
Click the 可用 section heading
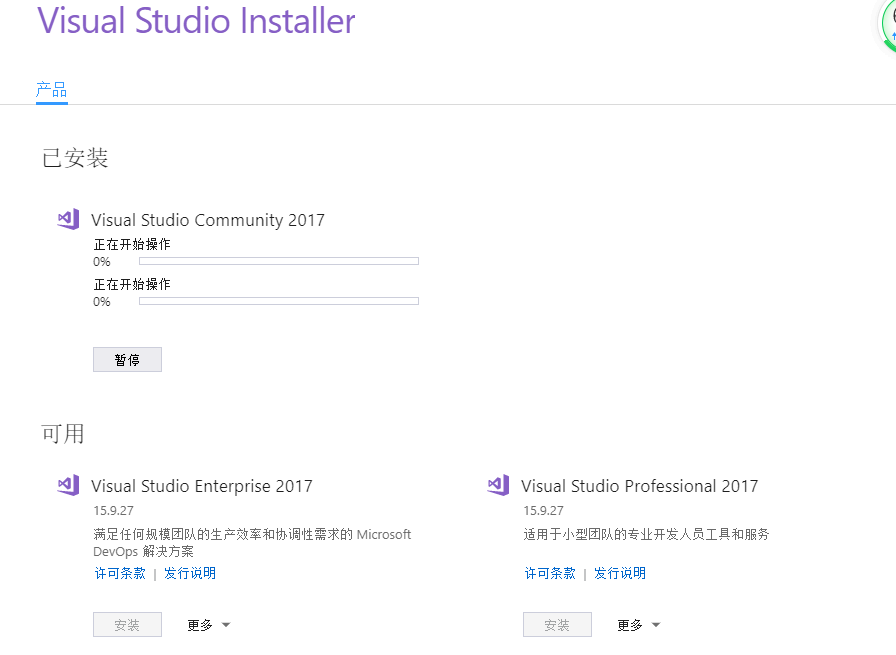[x=63, y=433]
